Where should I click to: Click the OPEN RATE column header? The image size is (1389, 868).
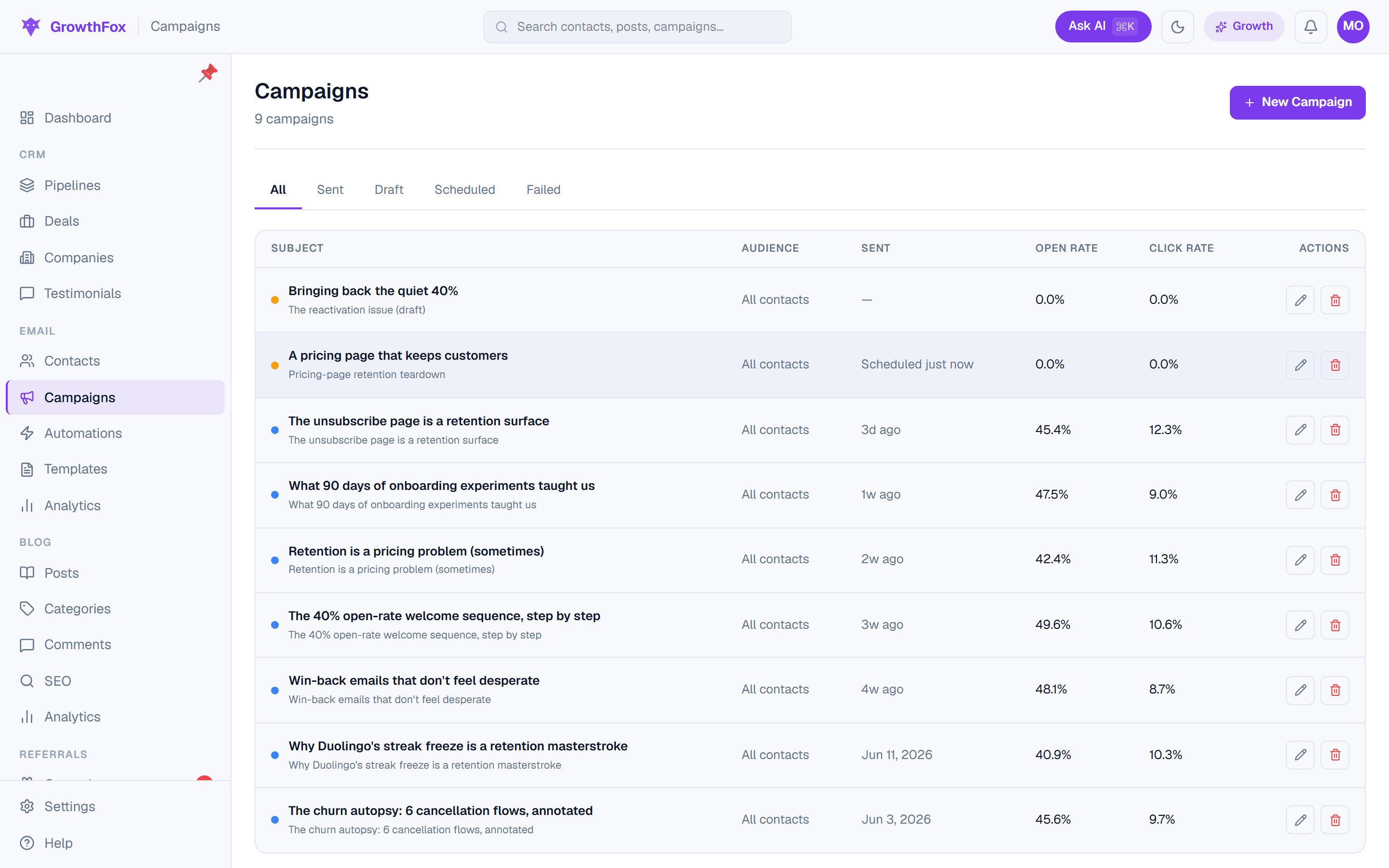(x=1066, y=248)
